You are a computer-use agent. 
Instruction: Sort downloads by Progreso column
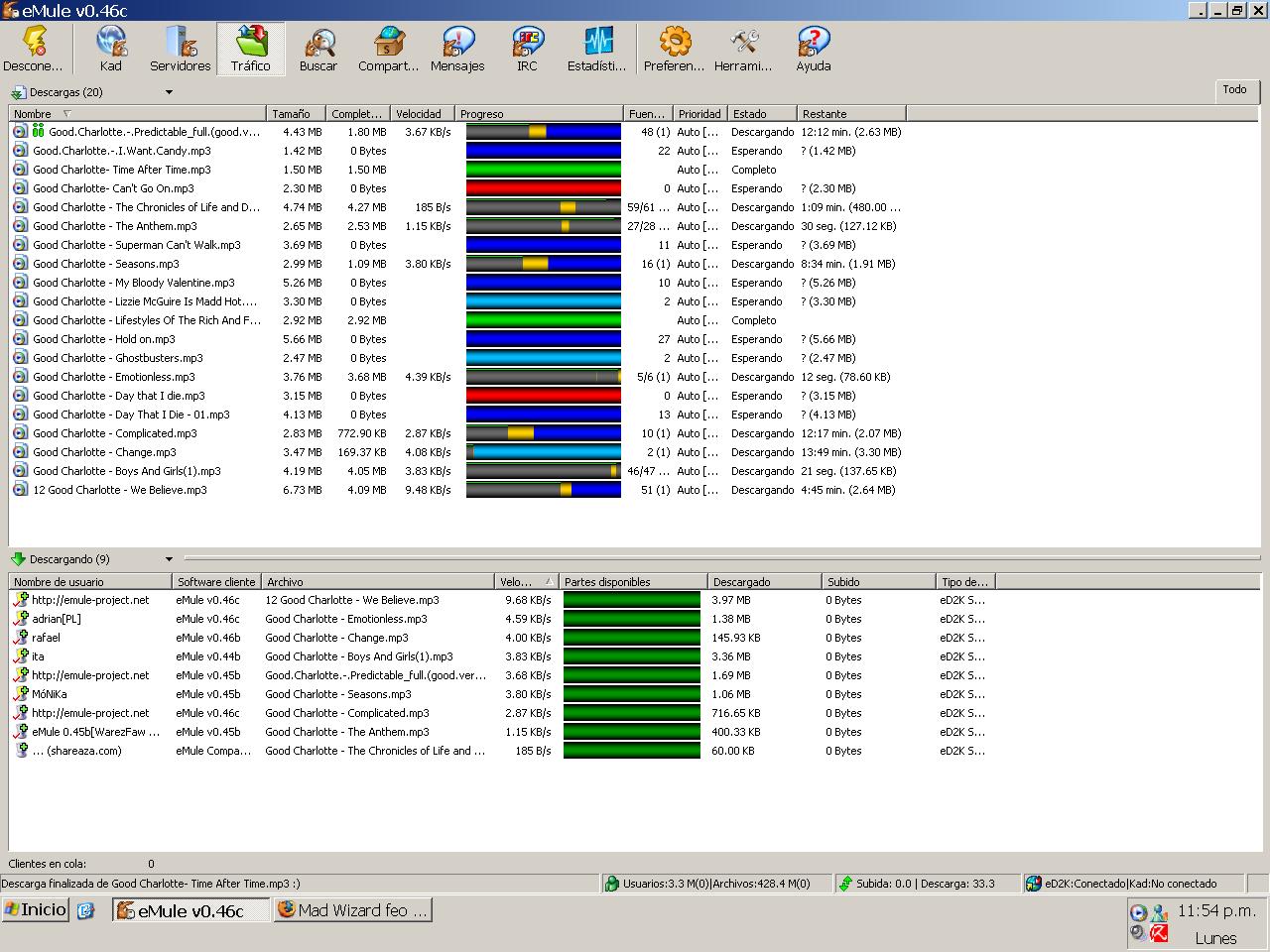click(x=539, y=114)
